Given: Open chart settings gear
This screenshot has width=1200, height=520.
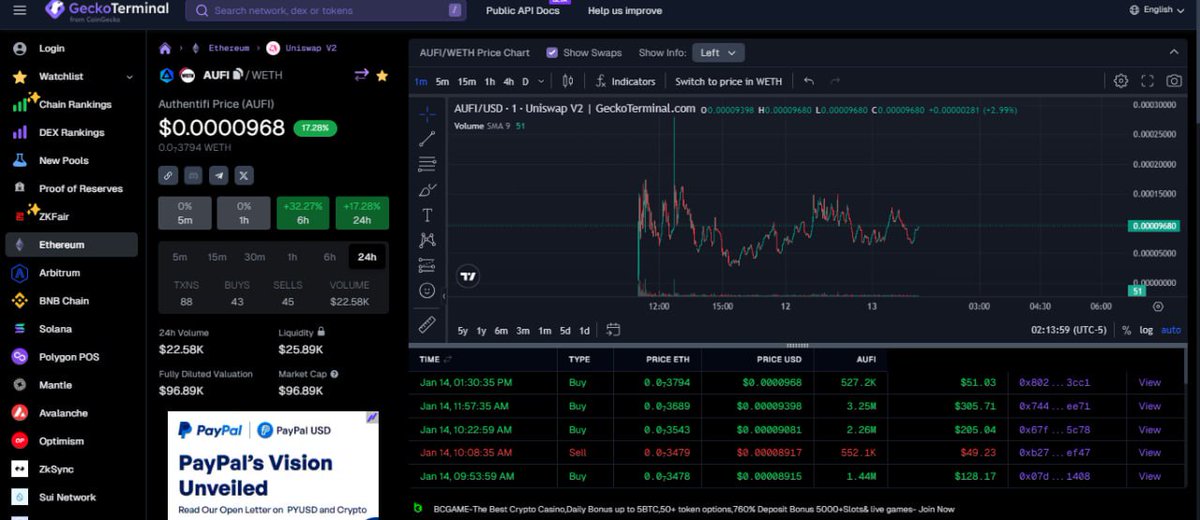Looking at the screenshot, I should click(1121, 81).
